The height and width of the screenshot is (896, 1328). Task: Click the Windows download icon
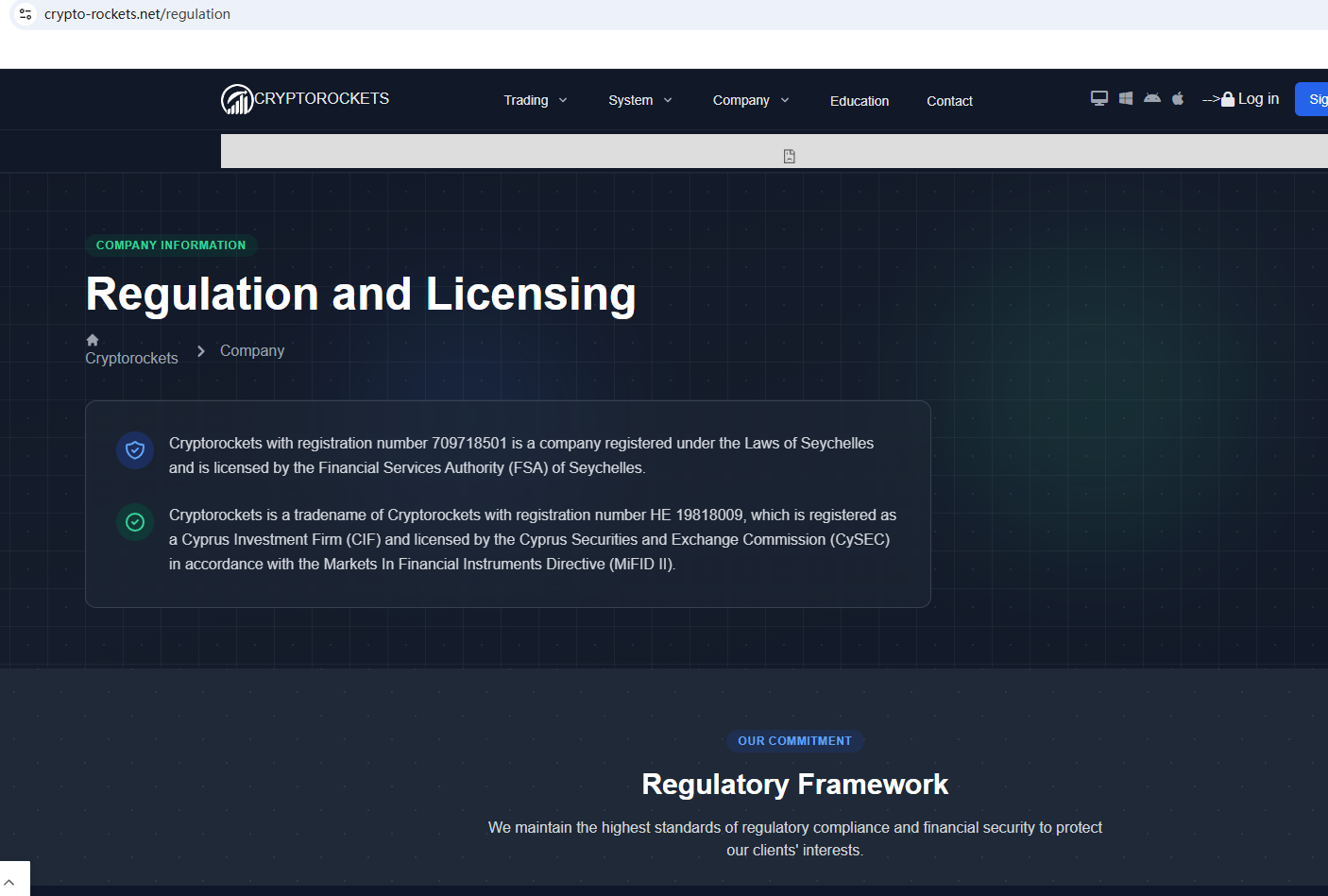tap(1125, 98)
